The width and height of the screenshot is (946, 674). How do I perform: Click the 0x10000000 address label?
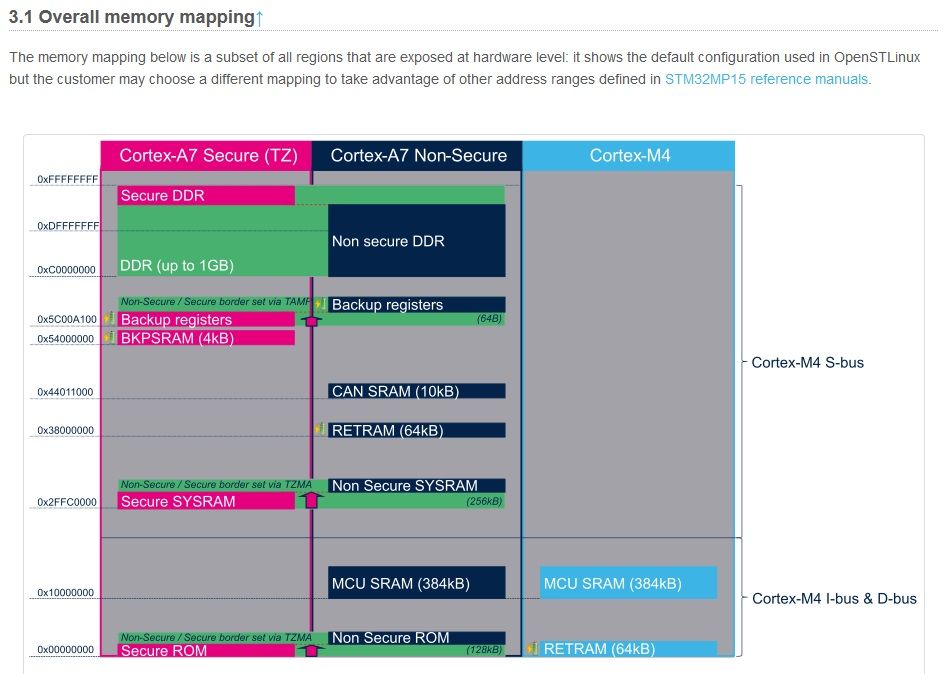[66, 593]
